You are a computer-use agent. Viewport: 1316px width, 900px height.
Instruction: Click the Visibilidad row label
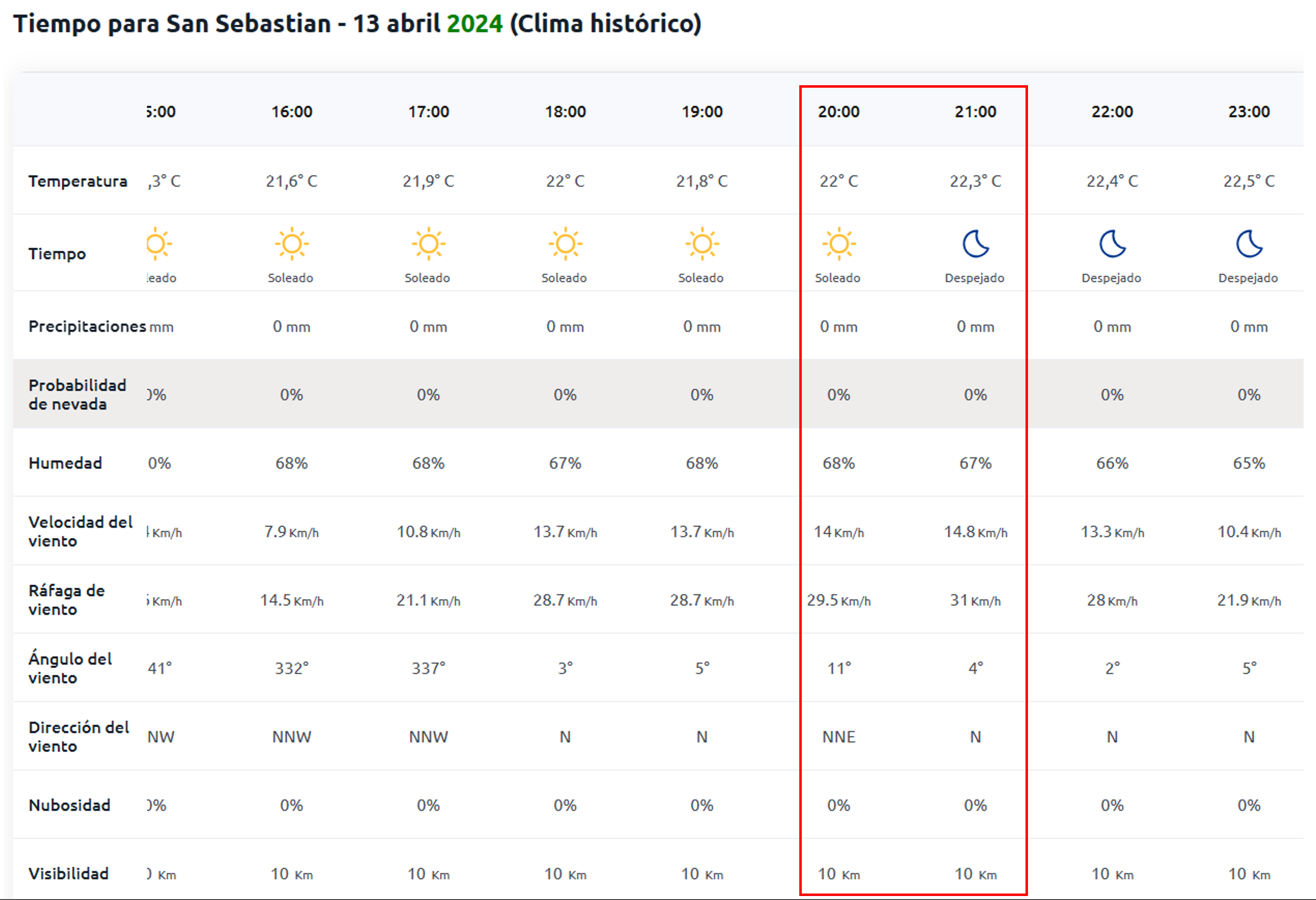[69, 874]
